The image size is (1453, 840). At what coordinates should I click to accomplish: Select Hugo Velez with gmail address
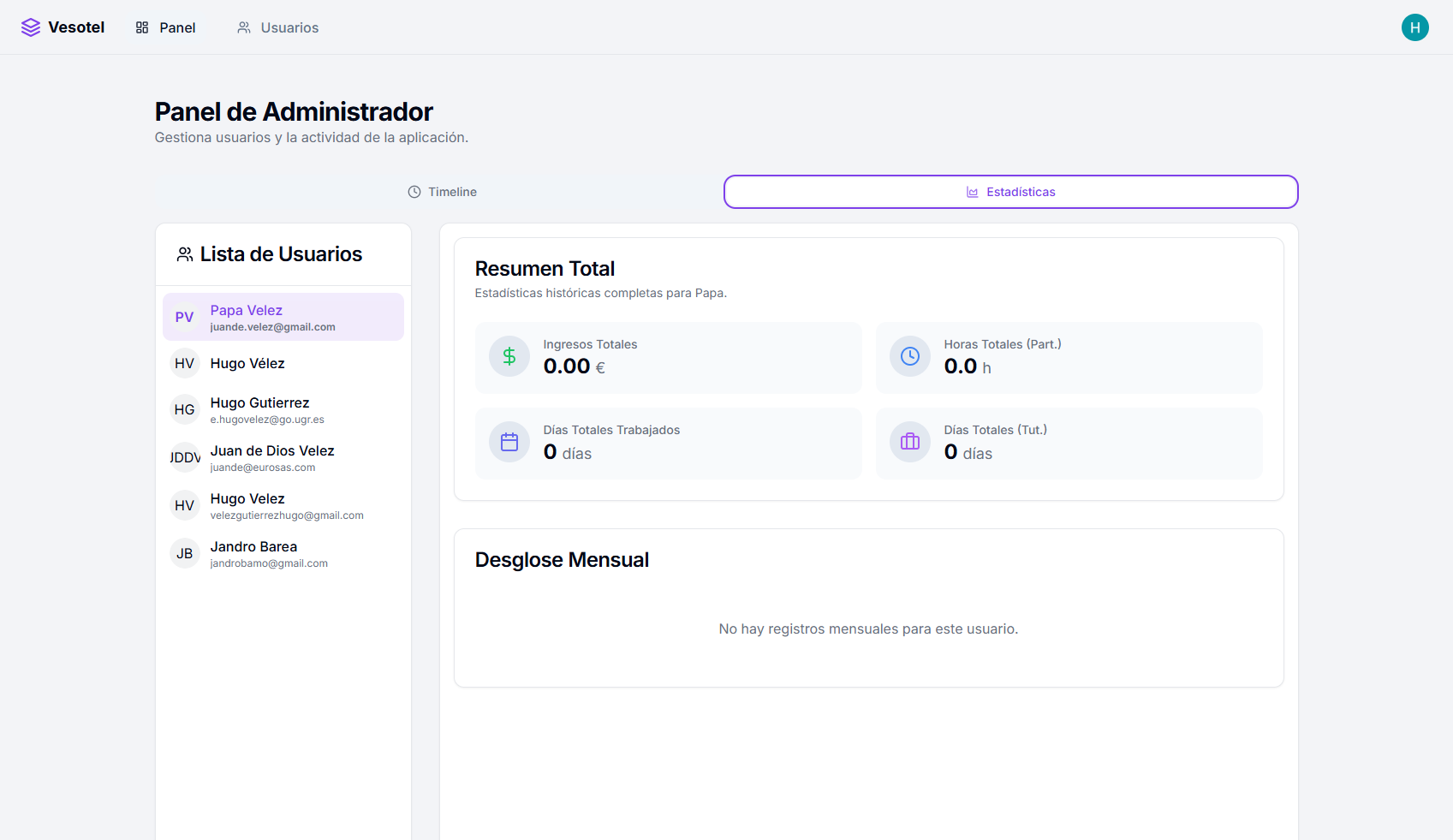tap(283, 506)
